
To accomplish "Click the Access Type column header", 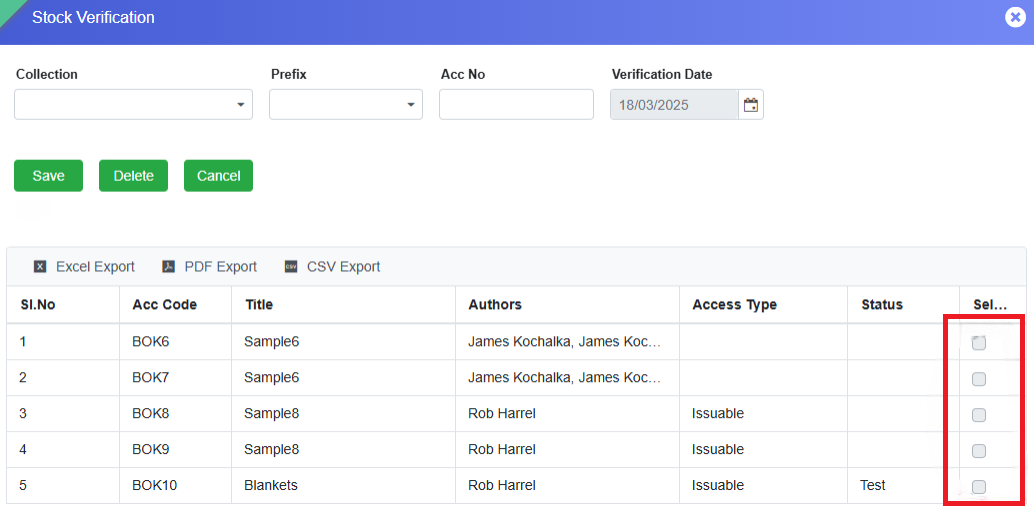I will [734, 305].
